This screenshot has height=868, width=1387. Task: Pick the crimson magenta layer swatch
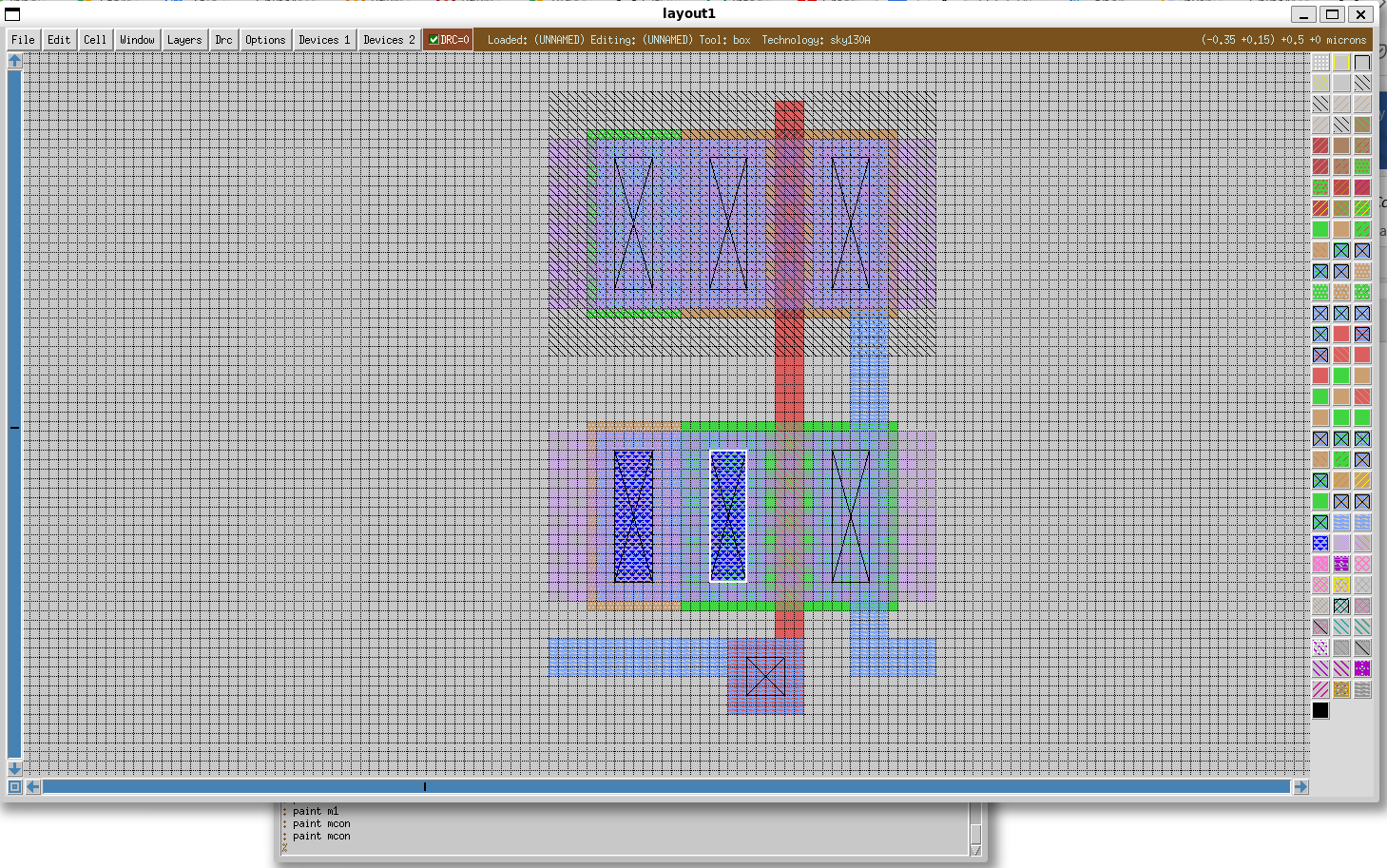click(x=1362, y=187)
